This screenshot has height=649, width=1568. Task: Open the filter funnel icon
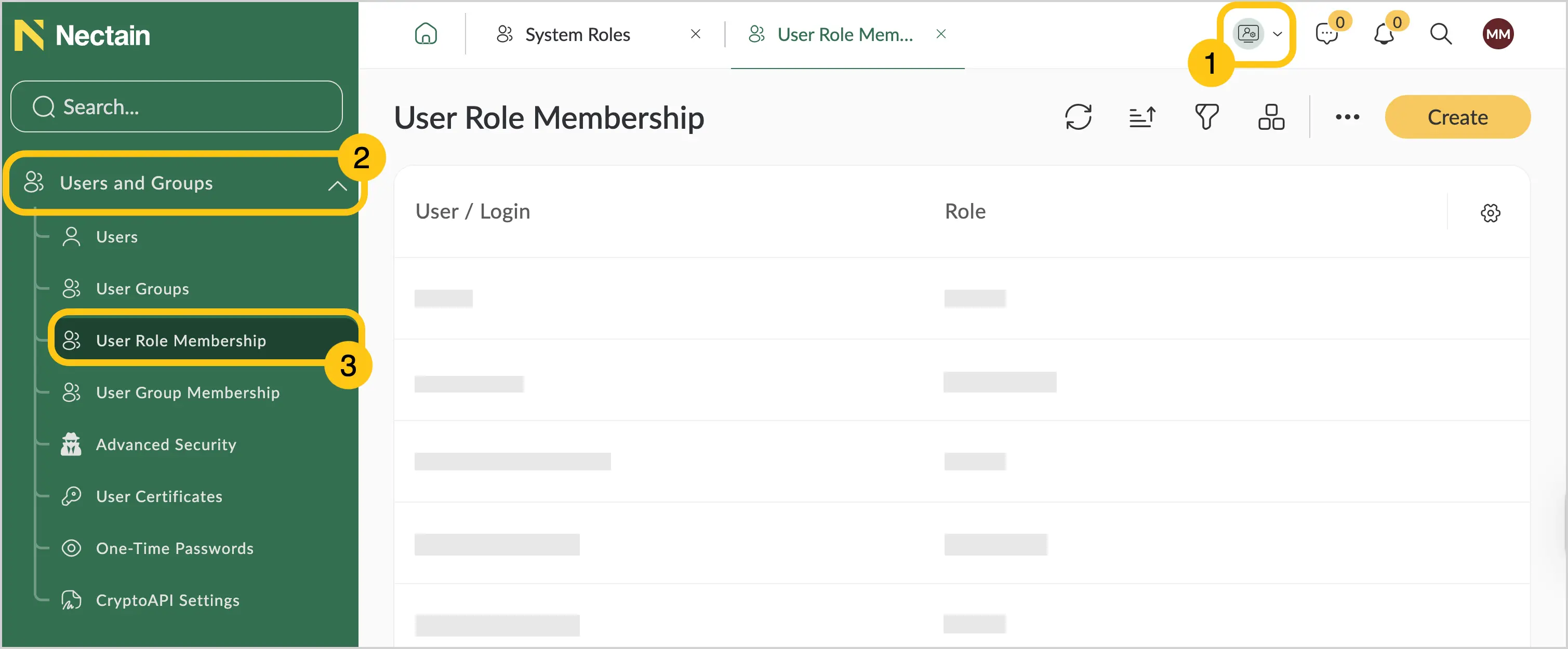[x=1206, y=117]
